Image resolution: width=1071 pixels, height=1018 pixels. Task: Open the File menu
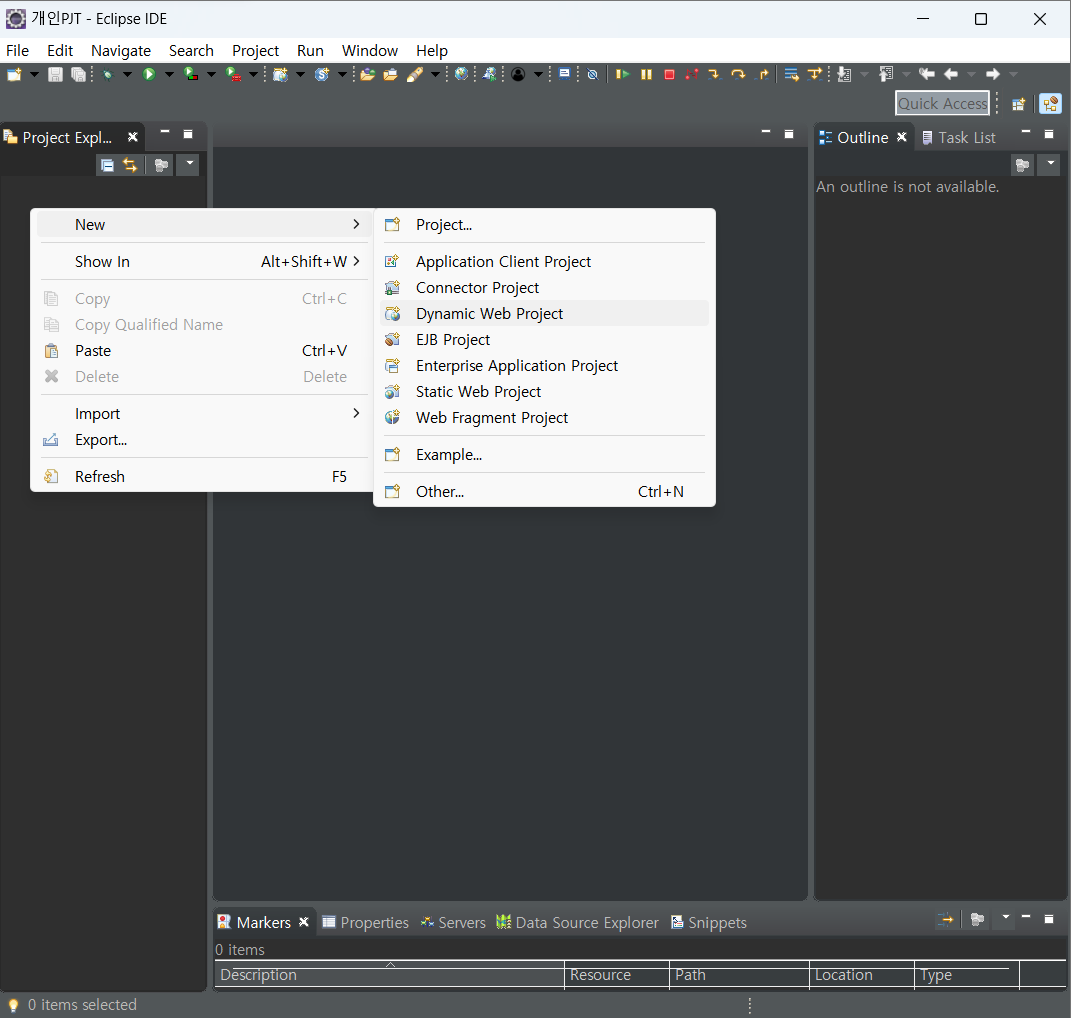pos(17,51)
